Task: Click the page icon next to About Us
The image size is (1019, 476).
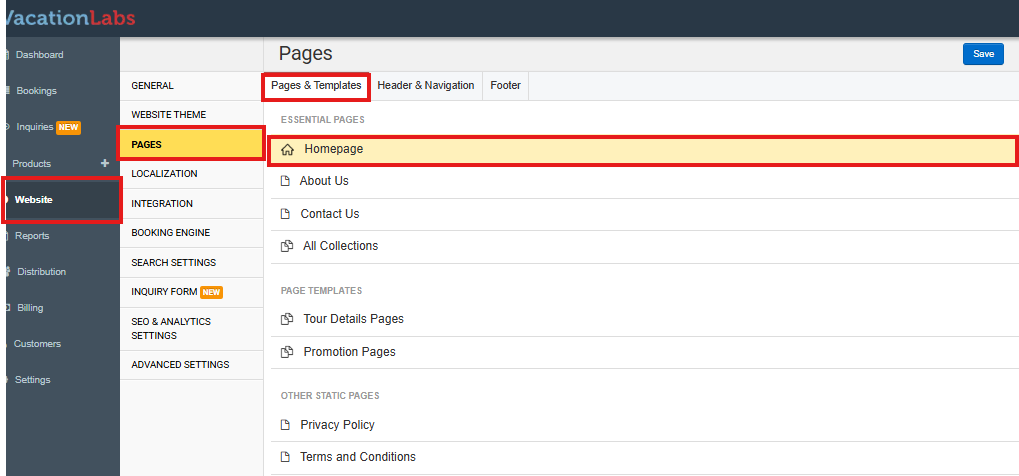Action: pos(286,181)
